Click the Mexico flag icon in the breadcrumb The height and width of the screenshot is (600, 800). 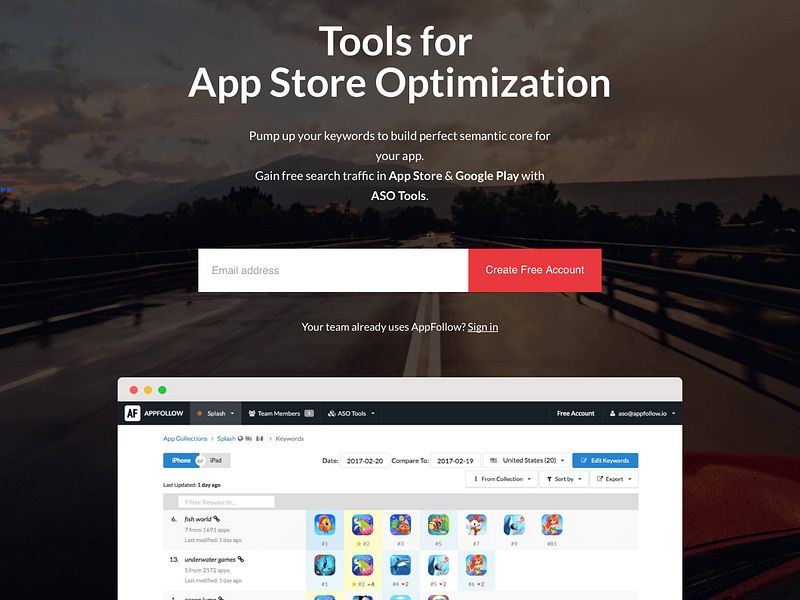point(260,438)
